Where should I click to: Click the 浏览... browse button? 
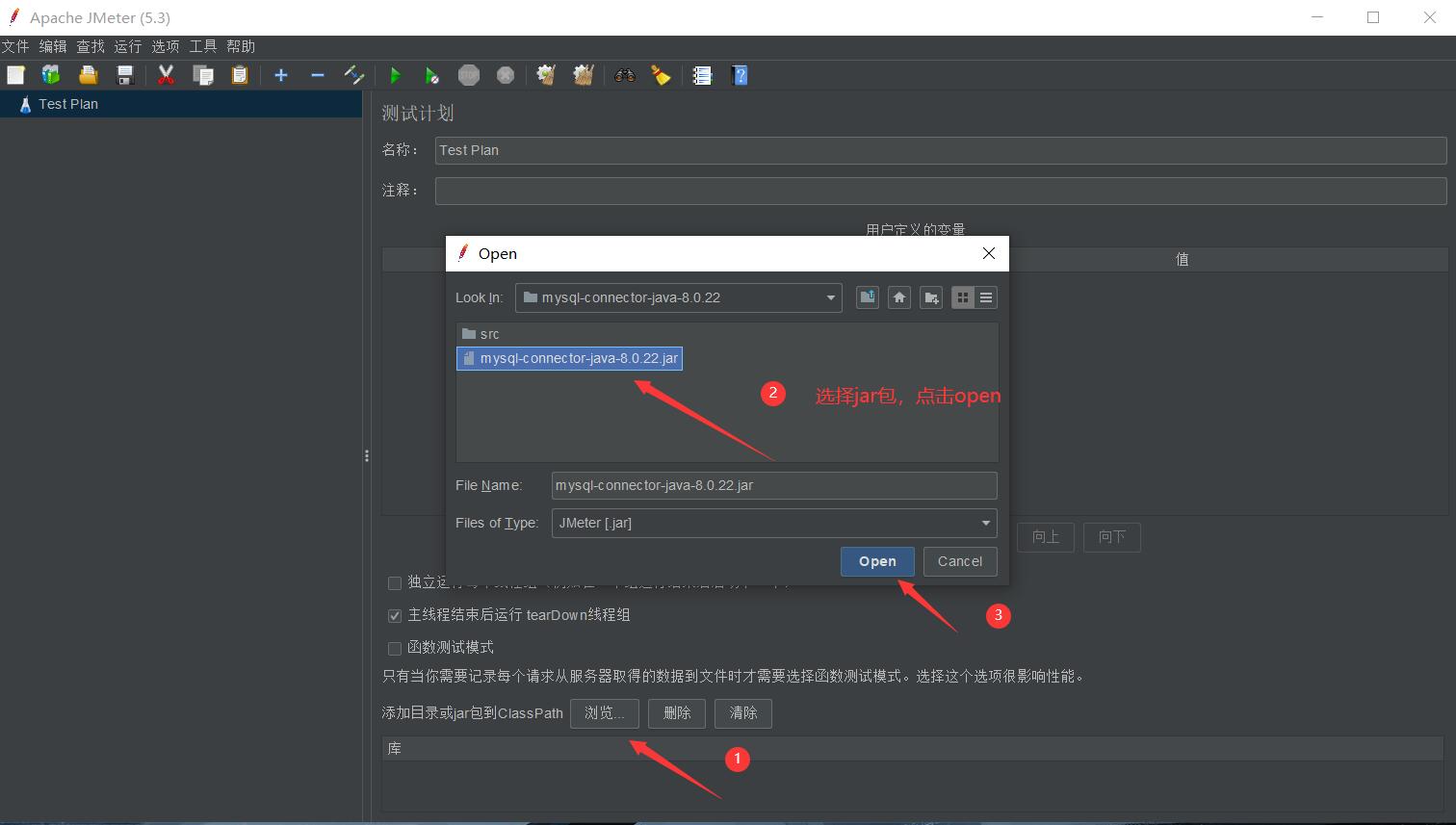point(604,713)
